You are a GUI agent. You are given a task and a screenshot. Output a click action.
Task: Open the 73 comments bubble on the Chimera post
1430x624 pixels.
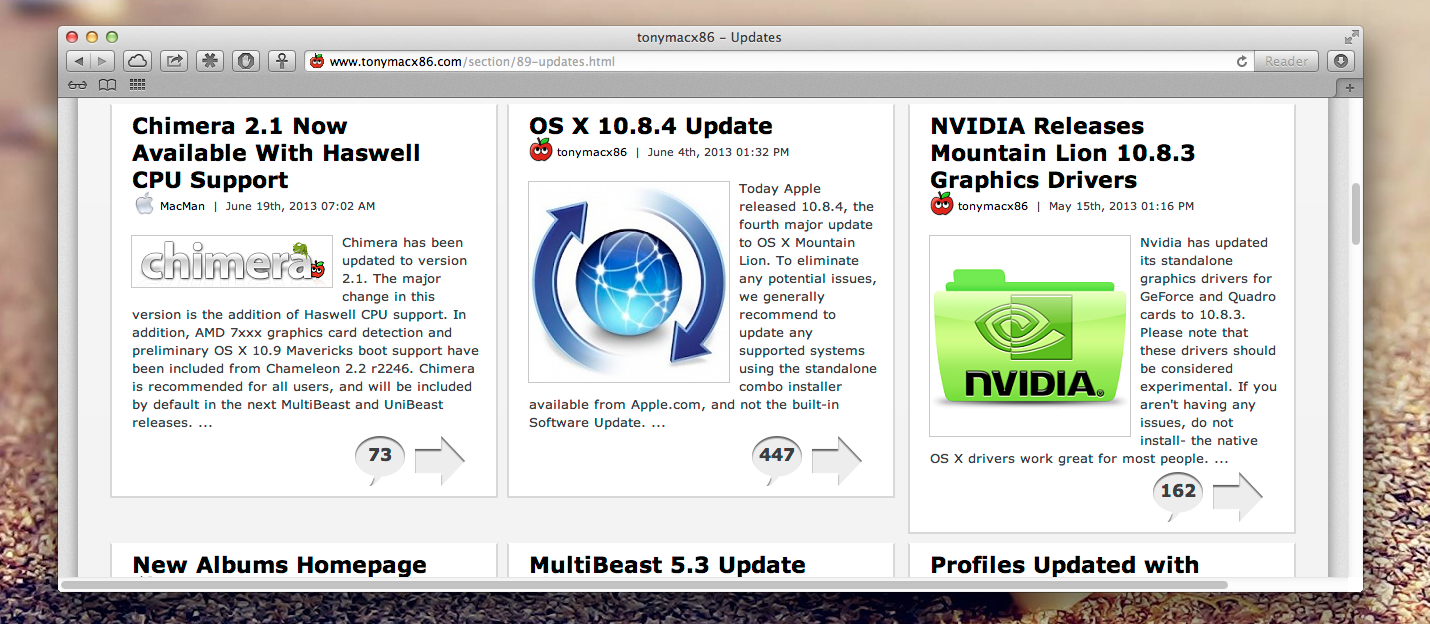click(380, 459)
